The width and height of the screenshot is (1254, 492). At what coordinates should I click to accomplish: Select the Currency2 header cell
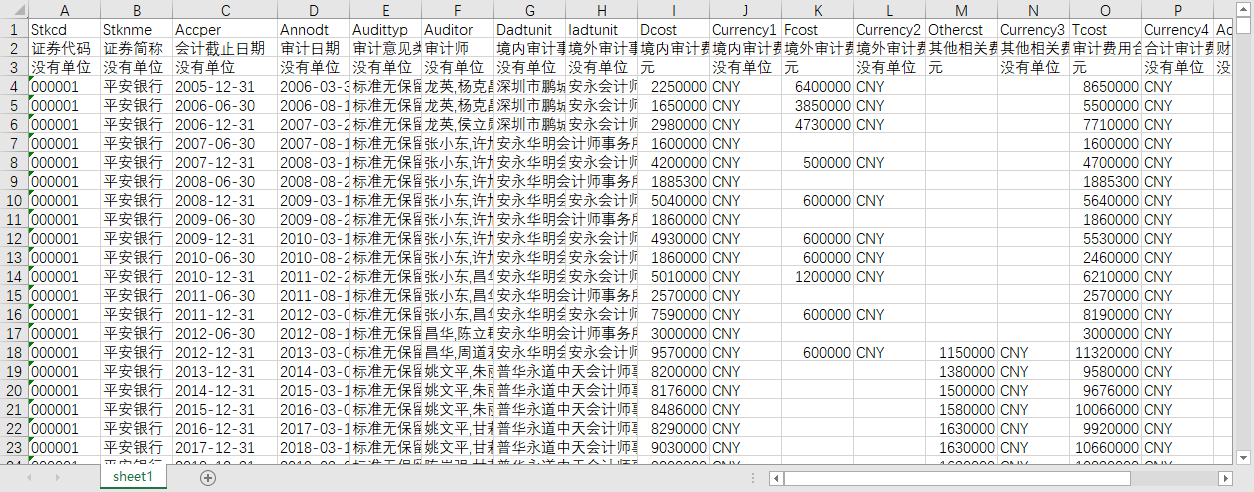[x=889, y=29]
